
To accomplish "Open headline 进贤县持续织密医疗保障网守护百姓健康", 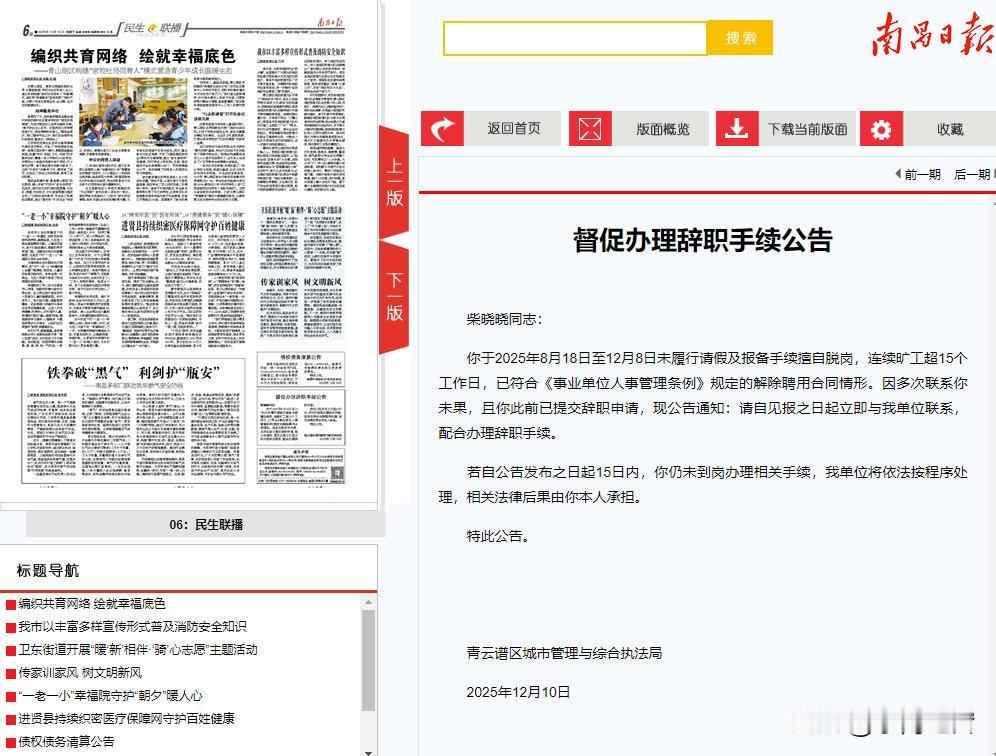I will (120, 717).
